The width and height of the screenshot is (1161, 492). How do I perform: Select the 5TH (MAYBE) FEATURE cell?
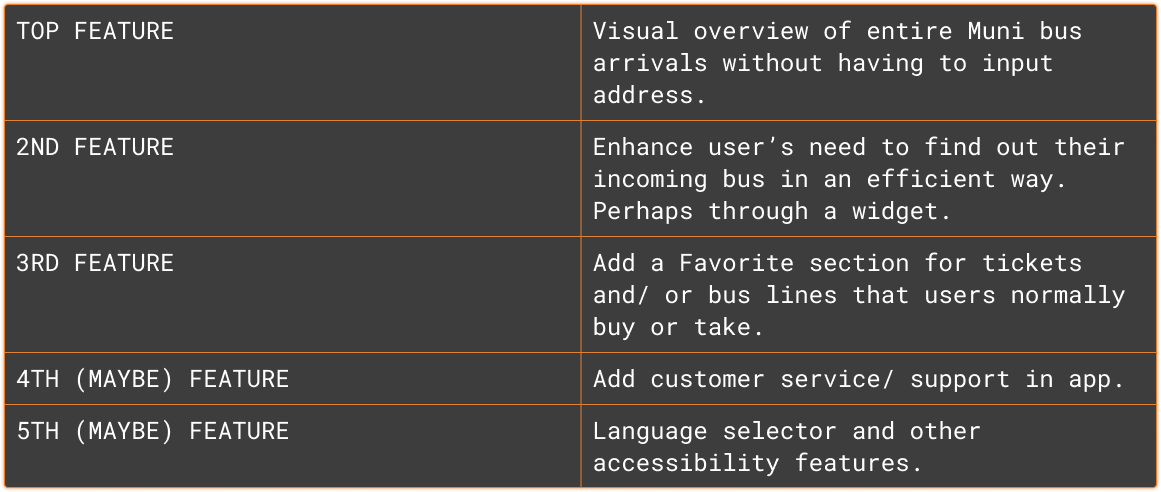(x=292, y=446)
